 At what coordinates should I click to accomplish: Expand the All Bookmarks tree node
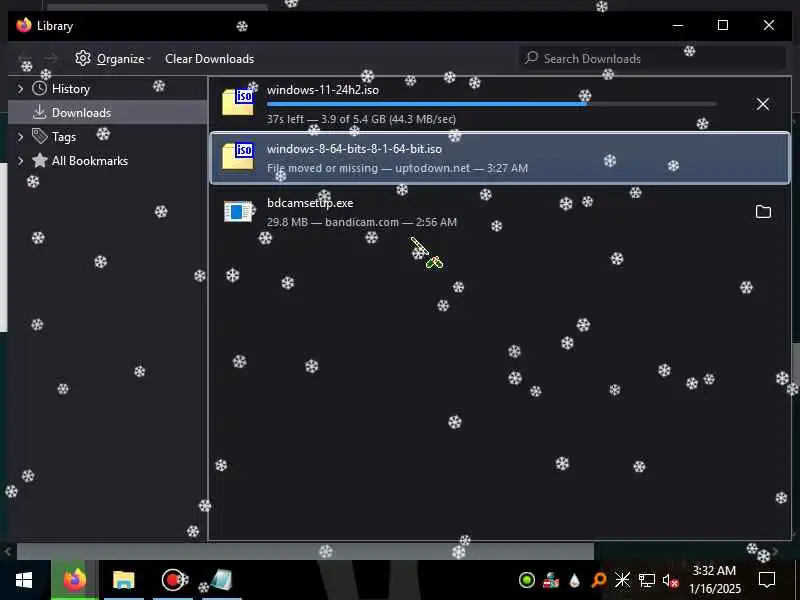tap(20, 161)
